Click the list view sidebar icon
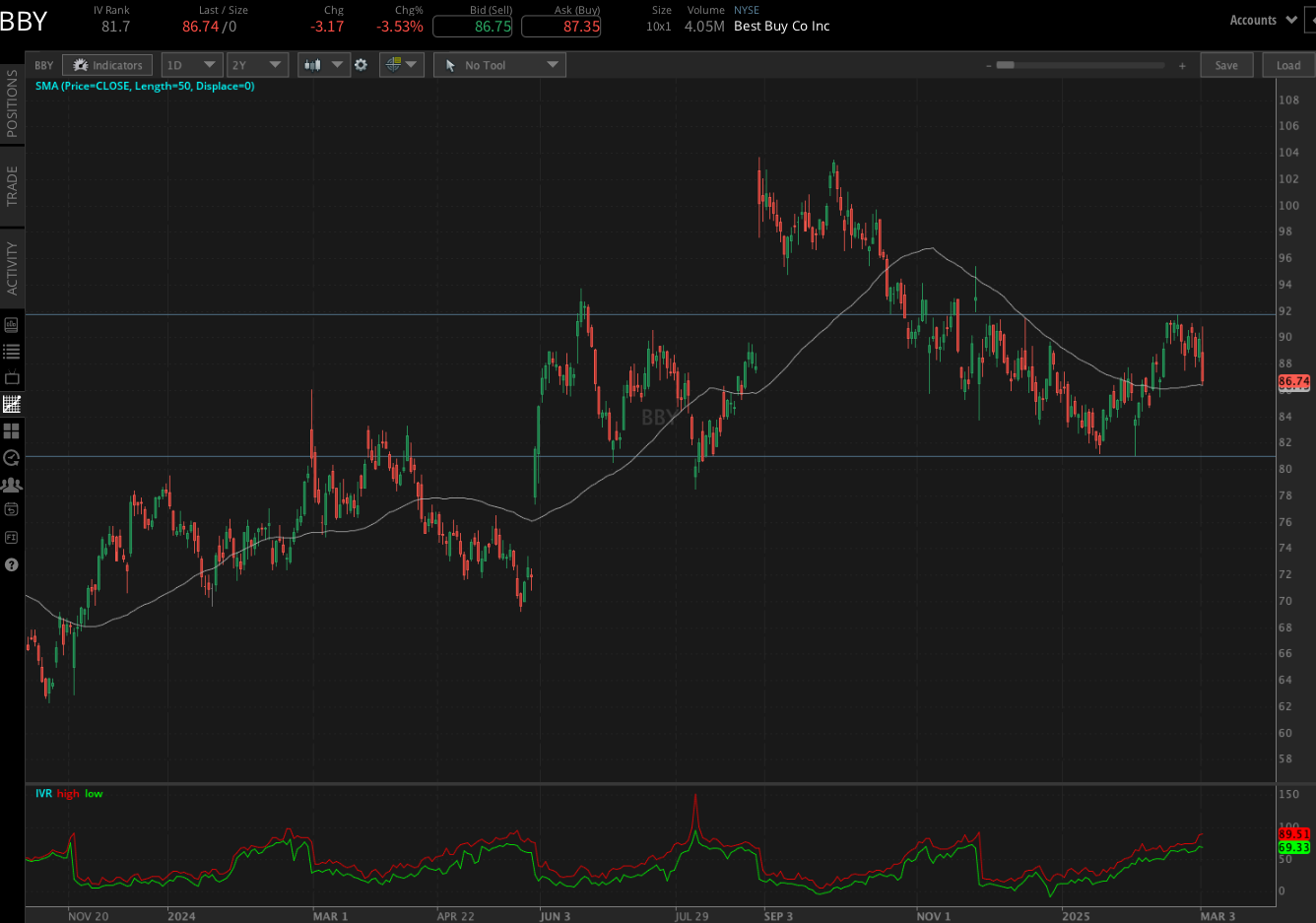1316x923 pixels. tap(12, 352)
